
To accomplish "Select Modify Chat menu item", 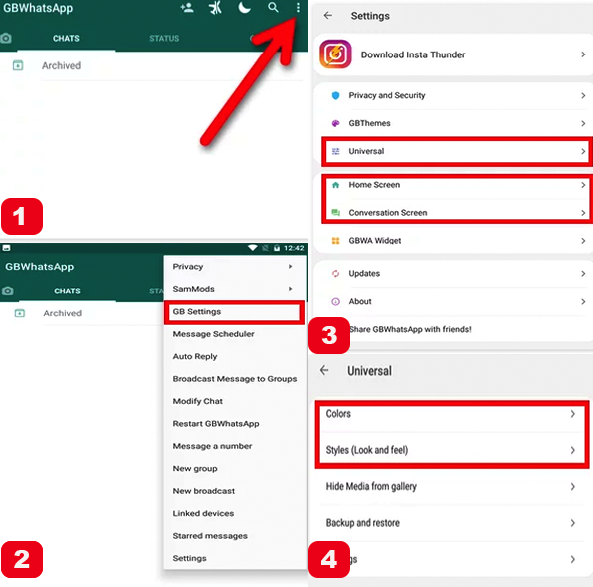I will (235, 401).
